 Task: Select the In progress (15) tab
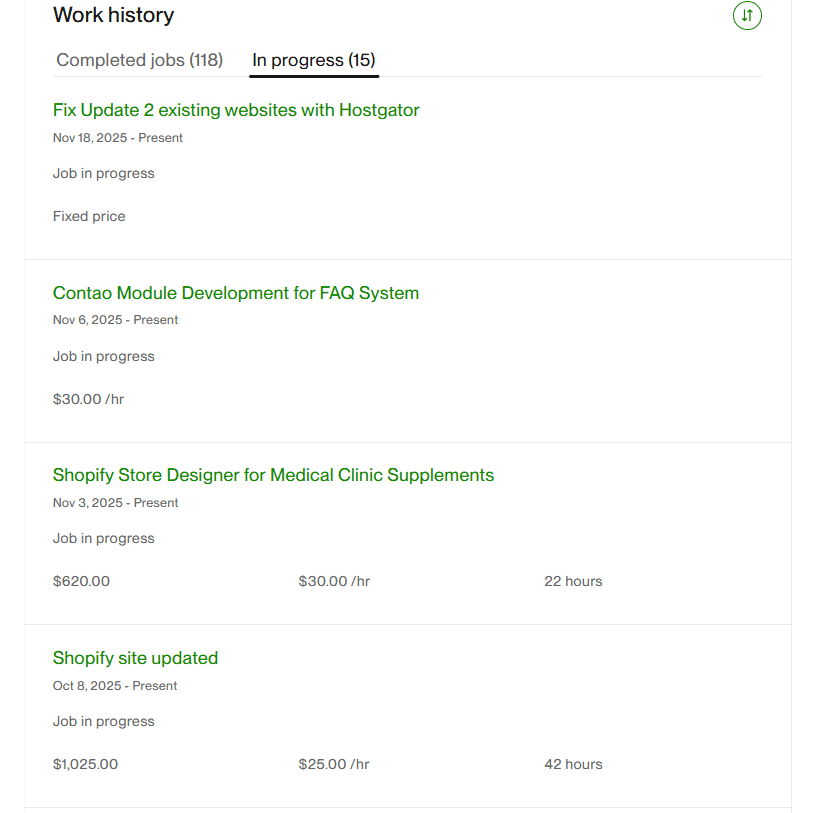pos(313,60)
